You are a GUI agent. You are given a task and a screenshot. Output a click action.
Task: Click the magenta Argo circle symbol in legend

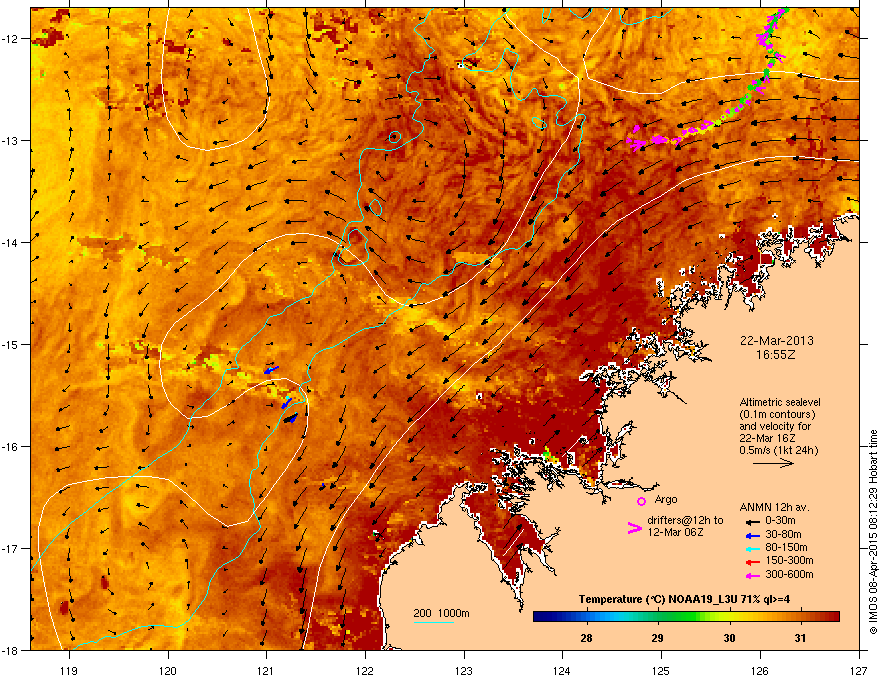point(641,501)
